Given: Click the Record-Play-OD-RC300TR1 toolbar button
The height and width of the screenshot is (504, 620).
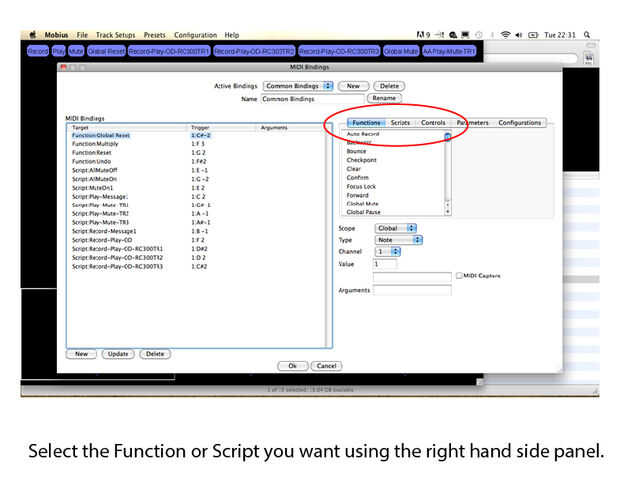Looking at the screenshot, I should tap(169, 51).
